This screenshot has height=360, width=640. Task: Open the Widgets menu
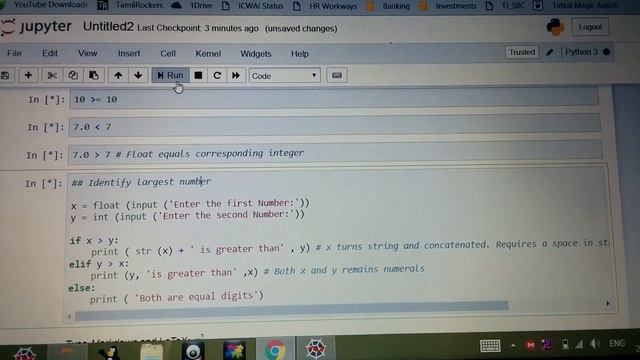[x=256, y=53]
